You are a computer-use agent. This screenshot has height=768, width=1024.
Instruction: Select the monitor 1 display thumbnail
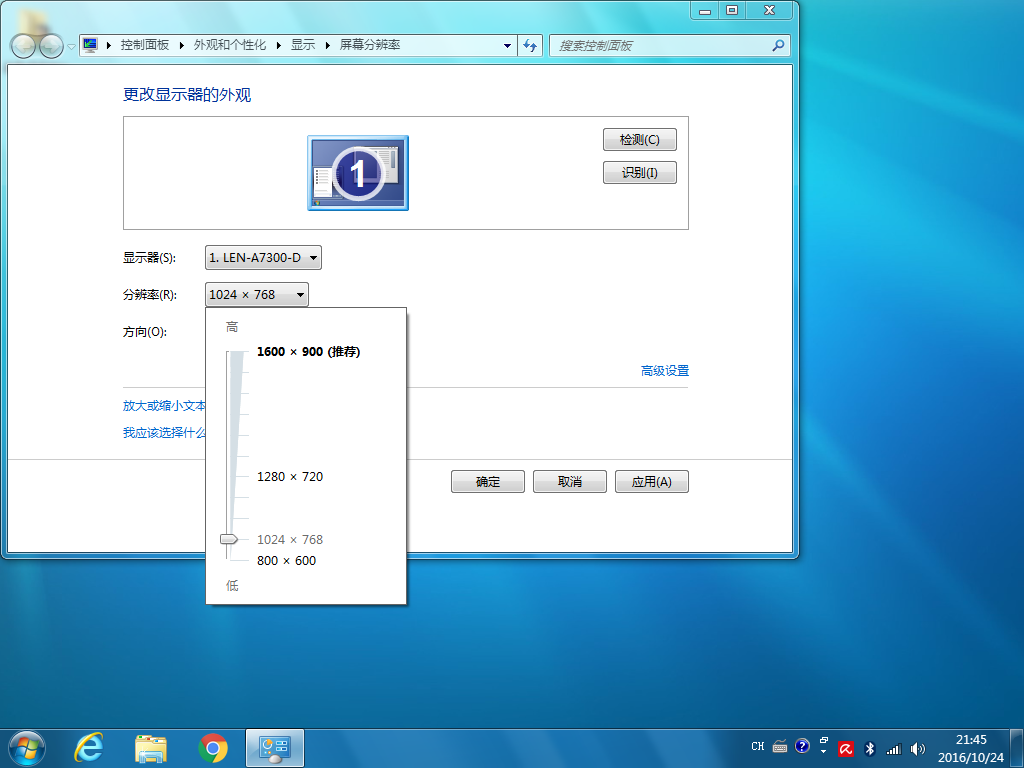[x=358, y=173]
